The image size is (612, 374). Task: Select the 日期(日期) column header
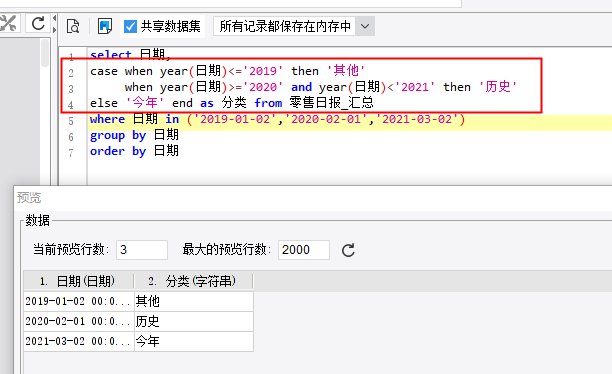(78, 281)
